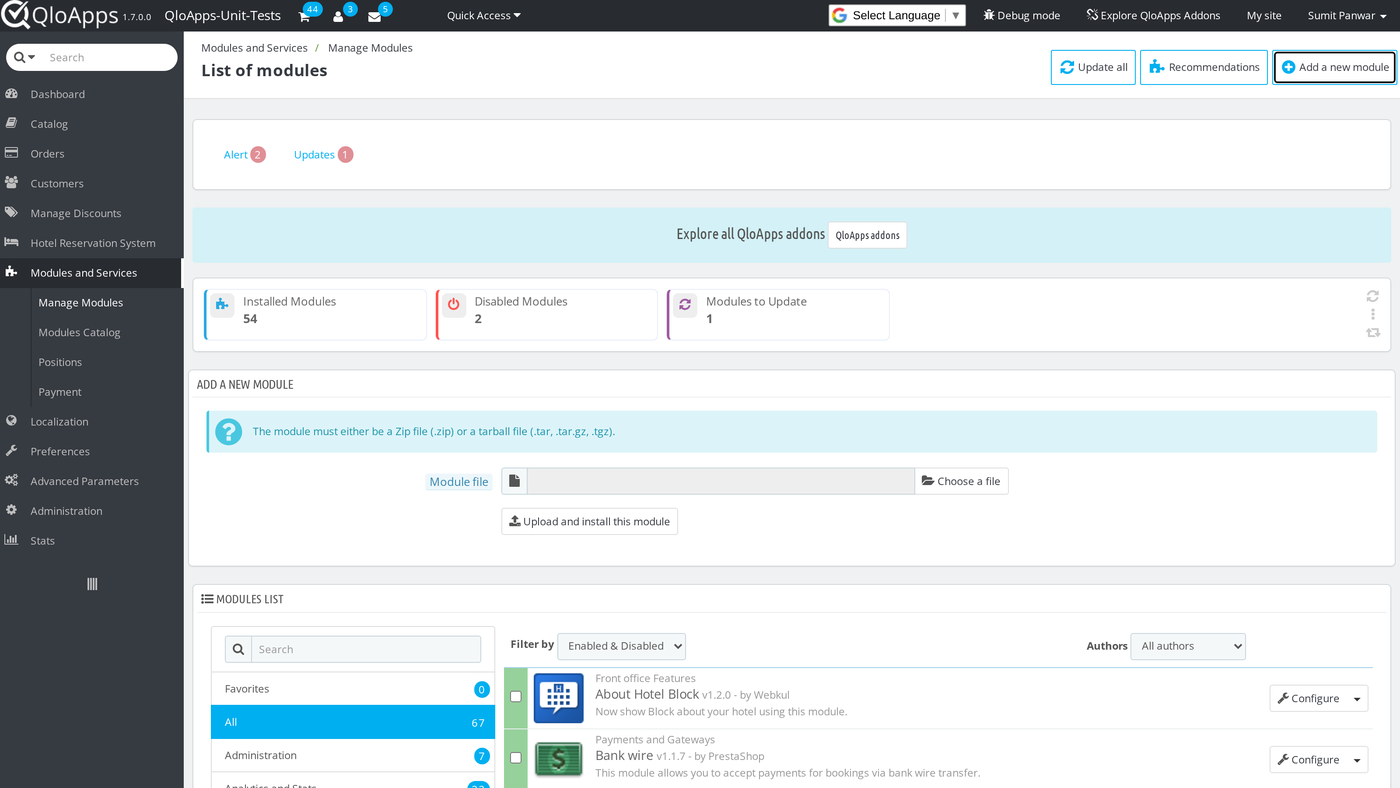
Task: Click the Module file path field
Action: (x=720, y=481)
